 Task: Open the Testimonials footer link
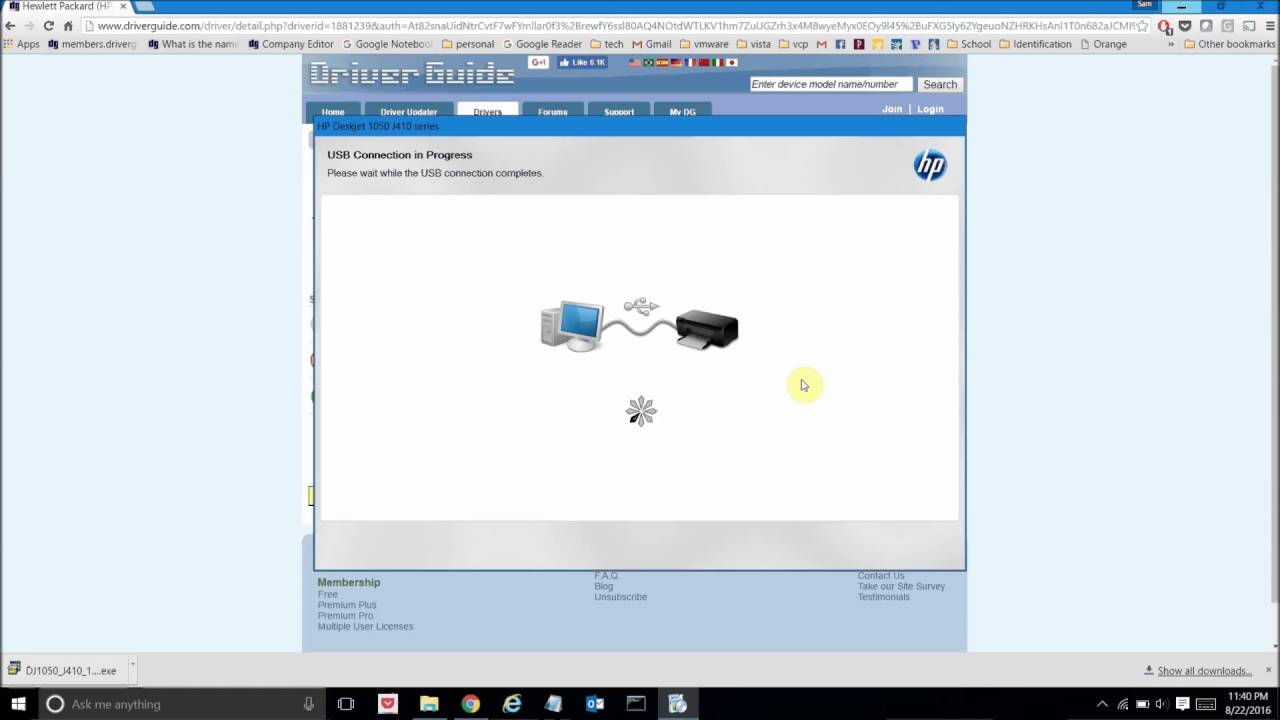[884, 597]
